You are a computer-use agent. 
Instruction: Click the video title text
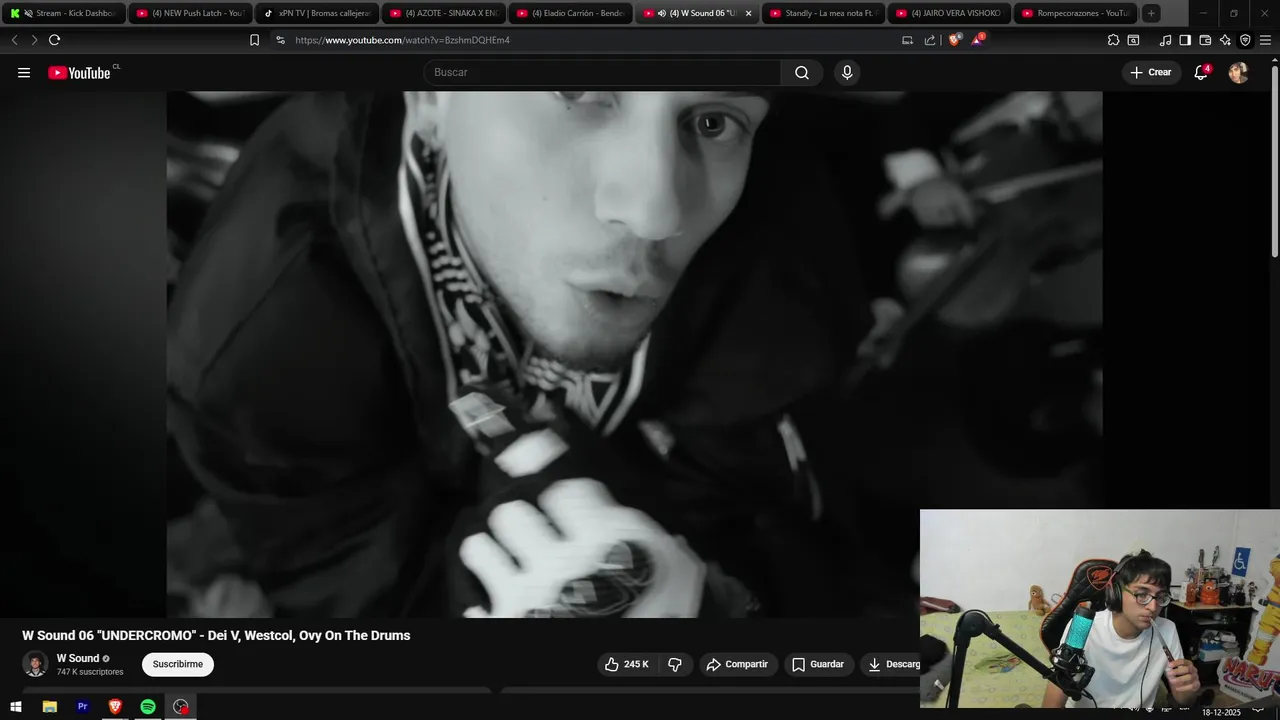pyautogui.click(x=216, y=635)
